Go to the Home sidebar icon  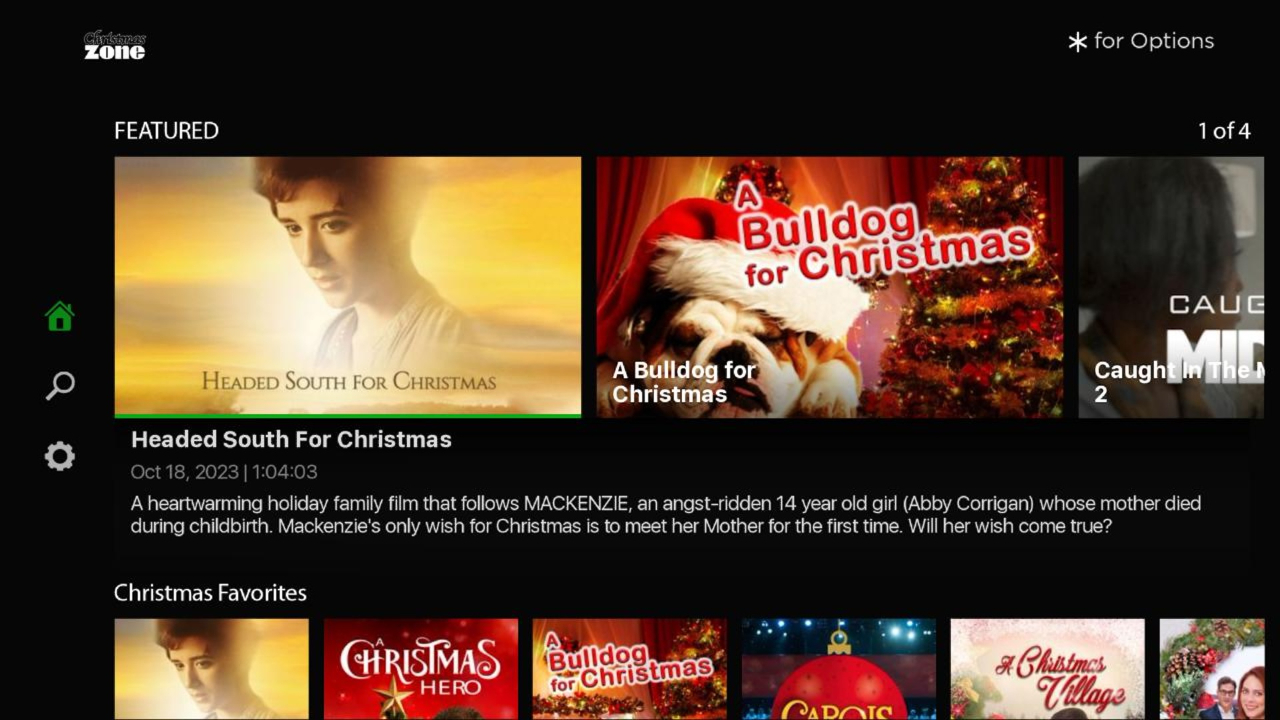click(x=60, y=316)
